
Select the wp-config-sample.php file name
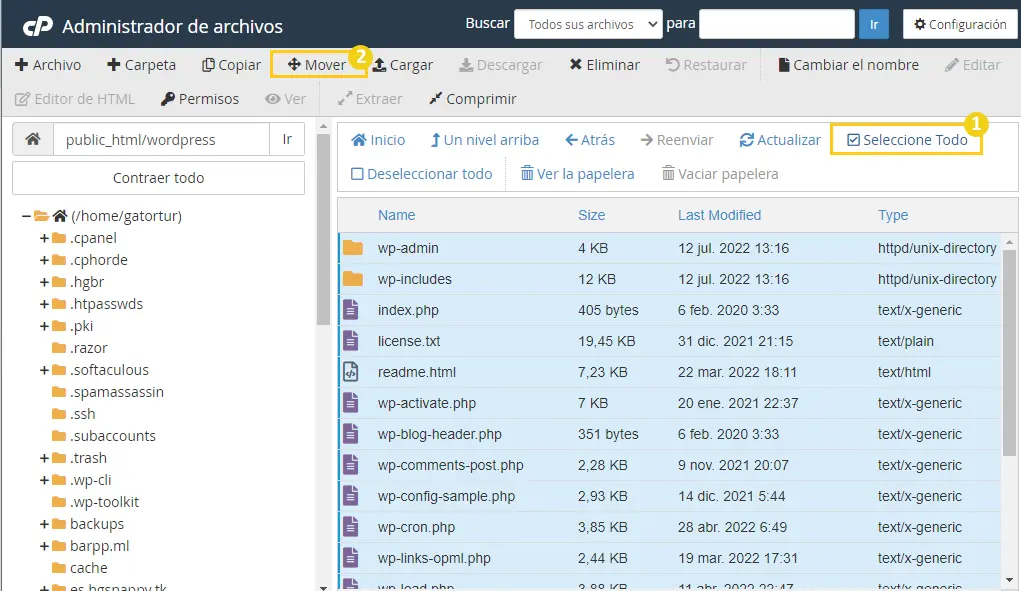446,496
